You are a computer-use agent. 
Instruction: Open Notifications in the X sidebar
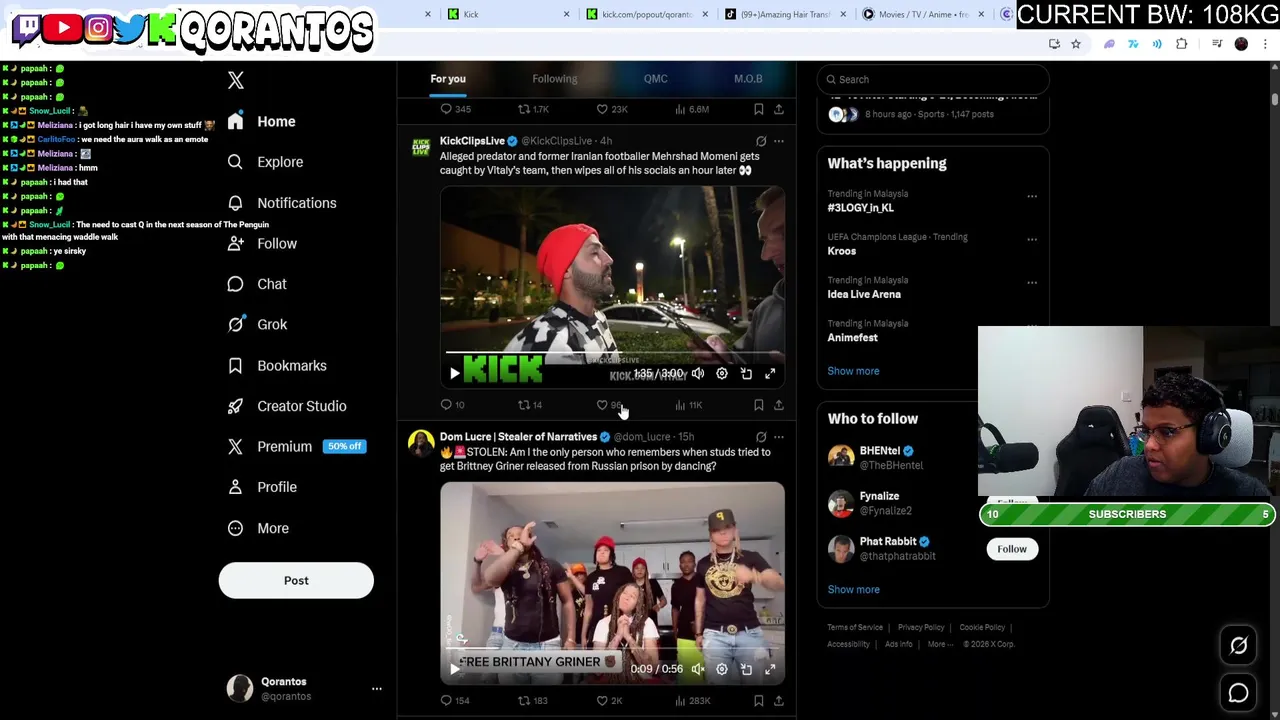282,203
